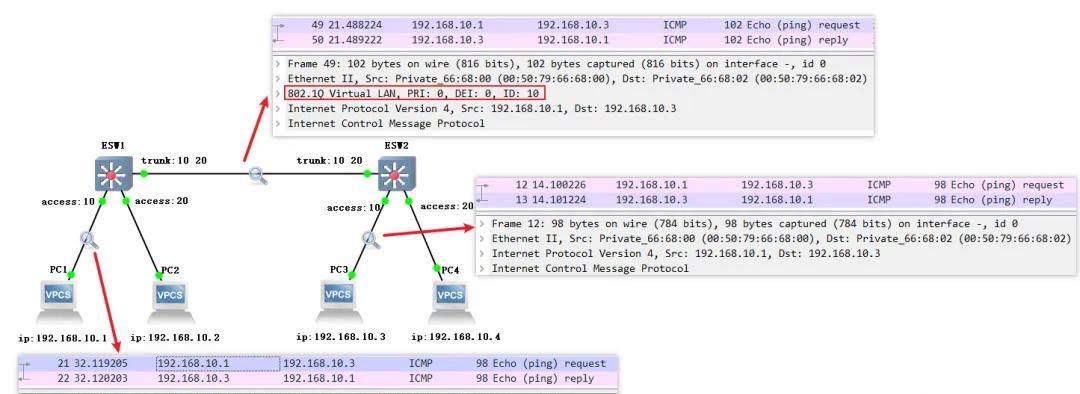Select packet 12 echo request row
The image size is (1080, 394).
click(x=777, y=185)
